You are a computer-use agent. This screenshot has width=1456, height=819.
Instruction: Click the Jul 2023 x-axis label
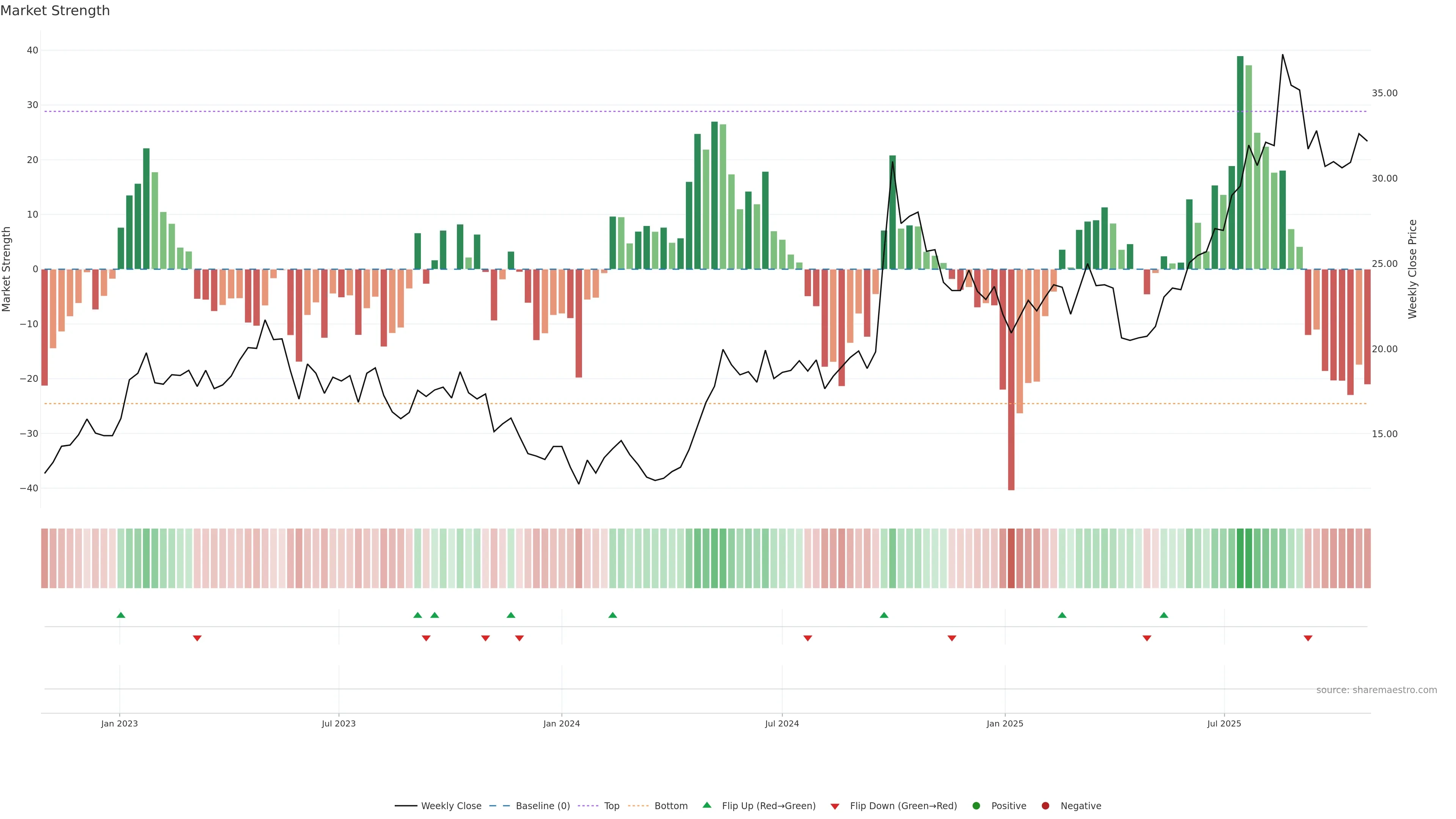click(339, 723)
